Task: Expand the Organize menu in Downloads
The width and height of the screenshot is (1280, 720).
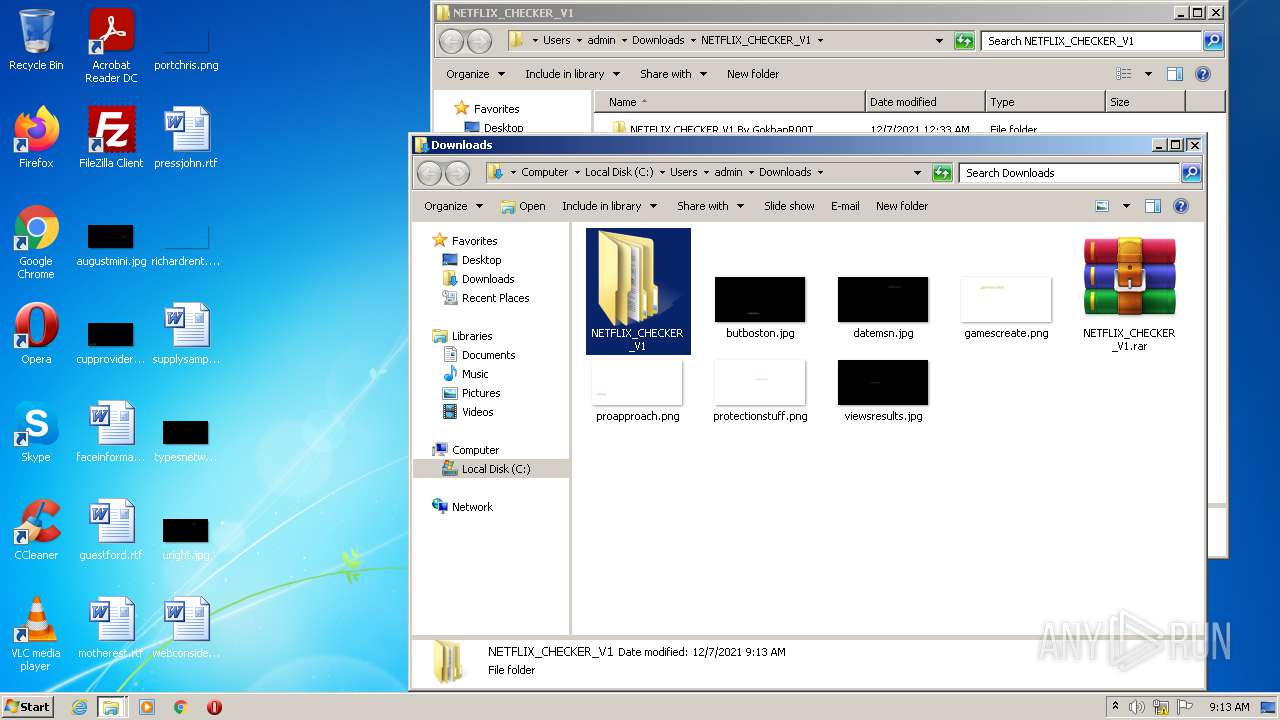Action: pyautogui.click(x=454, y=206)
